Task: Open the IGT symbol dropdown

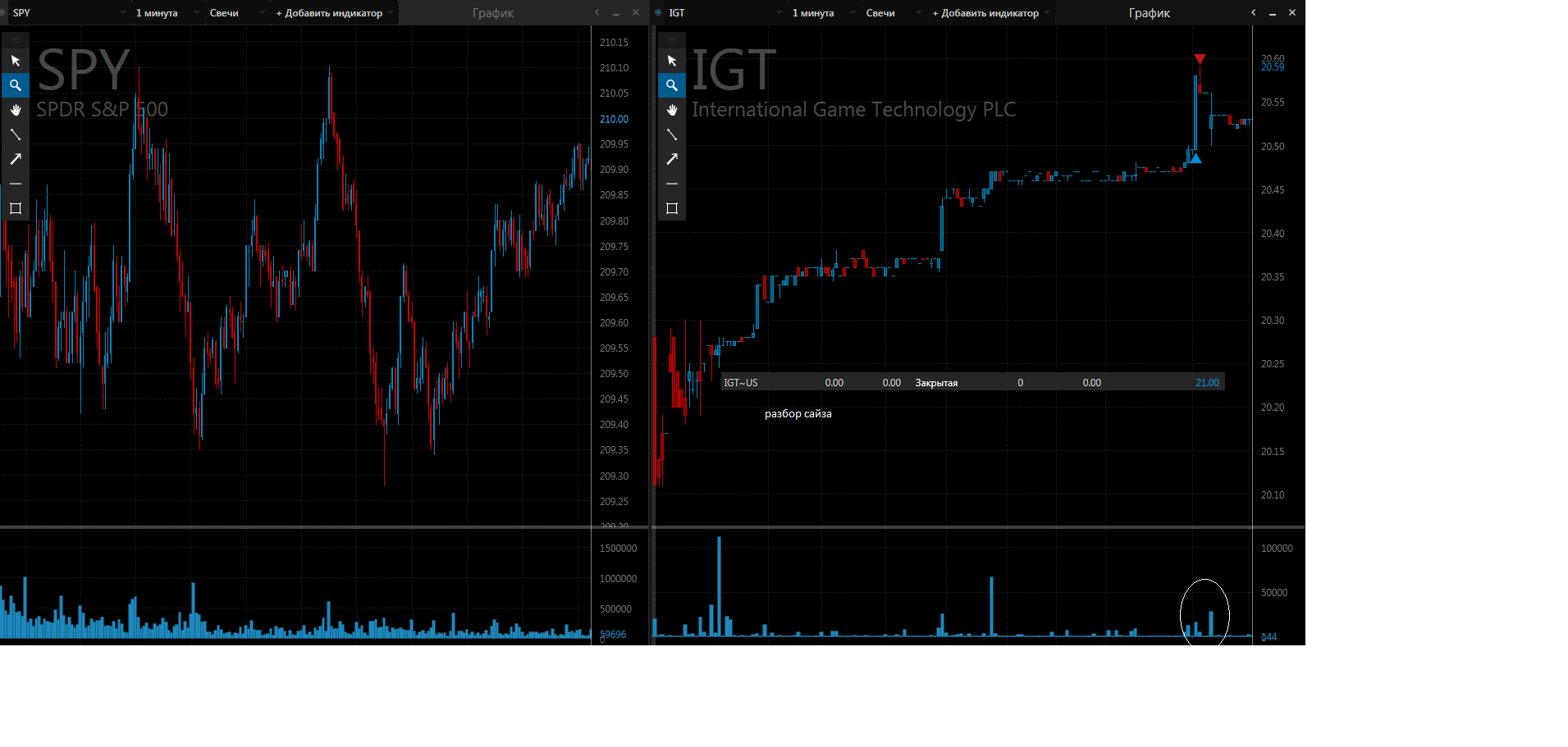Action: tap(779, 12)
